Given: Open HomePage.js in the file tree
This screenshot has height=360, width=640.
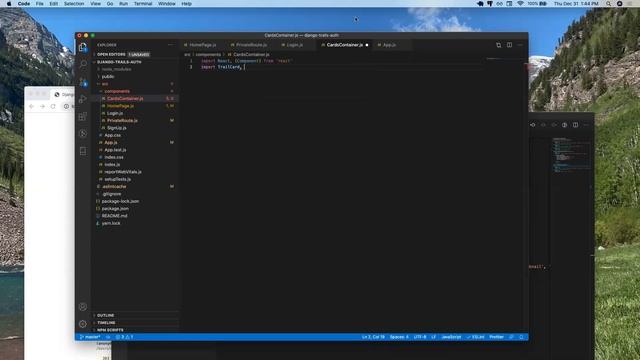Looking at the screenshot, I should pos(120,106).
